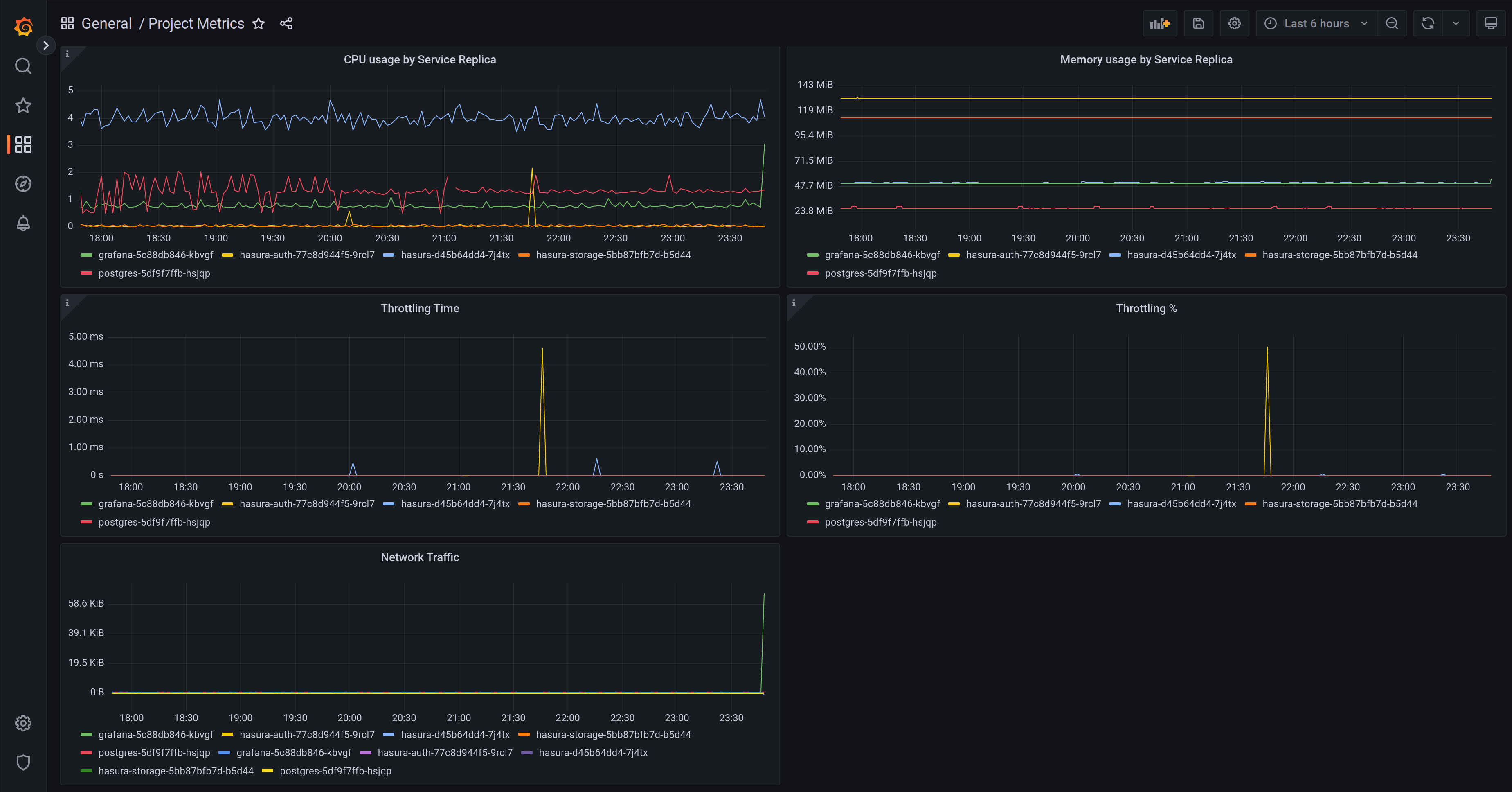1512x792 pixels.
Task: Share the current dashboard
Action: point(286,23)
